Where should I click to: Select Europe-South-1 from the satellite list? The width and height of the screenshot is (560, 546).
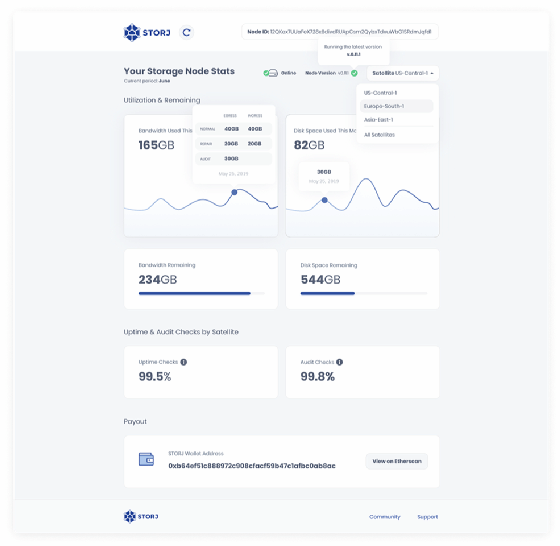click(396, 106)
